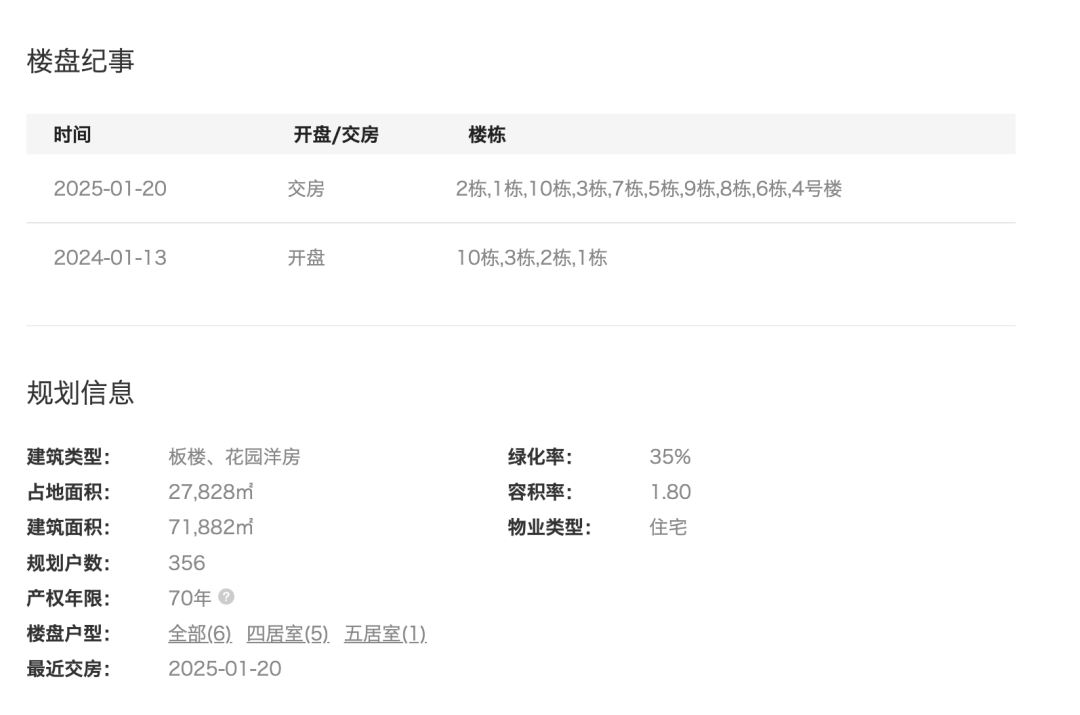Click the 楼栋 column header
Image resolution: width=1080 pixels, height=715 pixels.
coord(487,135)
